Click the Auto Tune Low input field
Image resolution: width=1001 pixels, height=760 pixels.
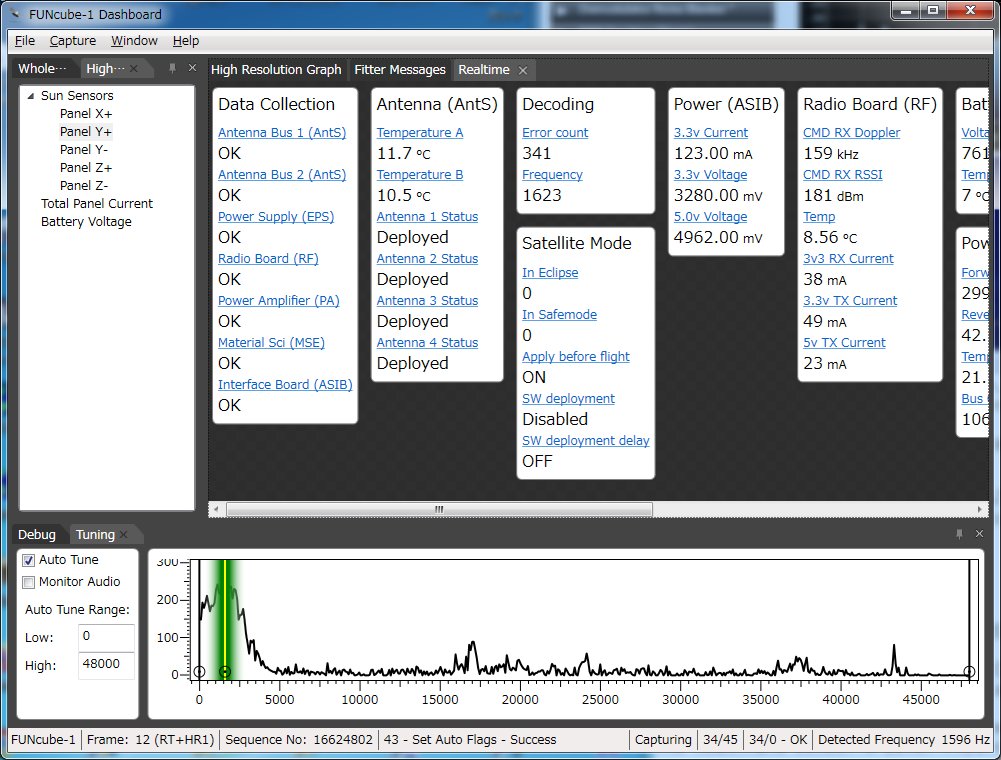106,637
